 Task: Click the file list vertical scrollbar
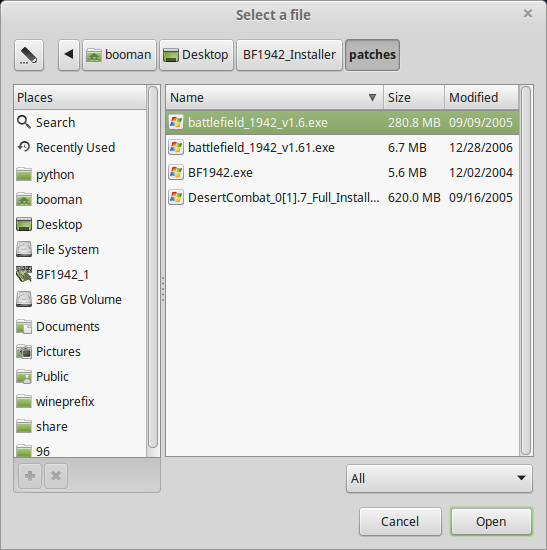coord(526,270)
